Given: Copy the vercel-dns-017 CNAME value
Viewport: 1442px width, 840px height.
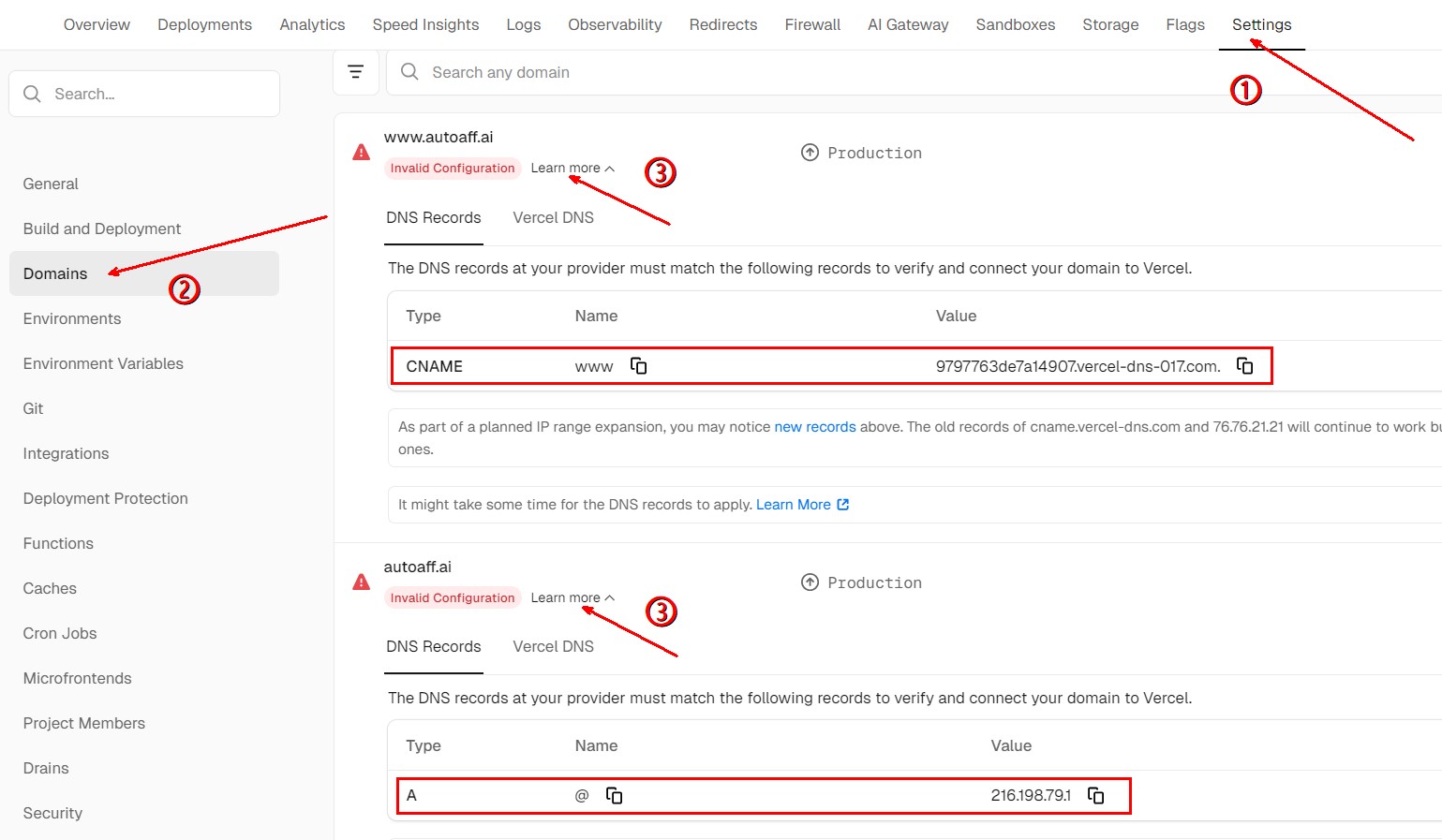Looking at the screenshot, I should click(x=1245, y=366).
